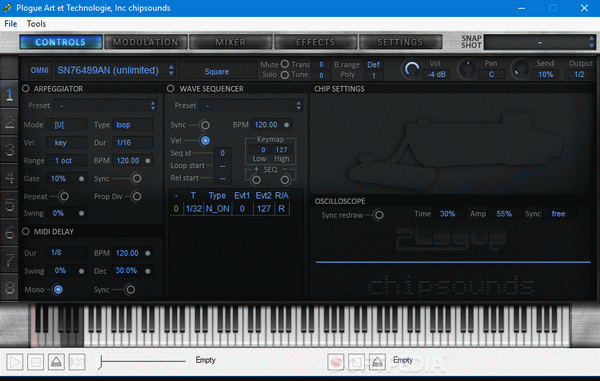Click the red Record button
The height and width of the screenshot is (381, 600).
point(336,362)
